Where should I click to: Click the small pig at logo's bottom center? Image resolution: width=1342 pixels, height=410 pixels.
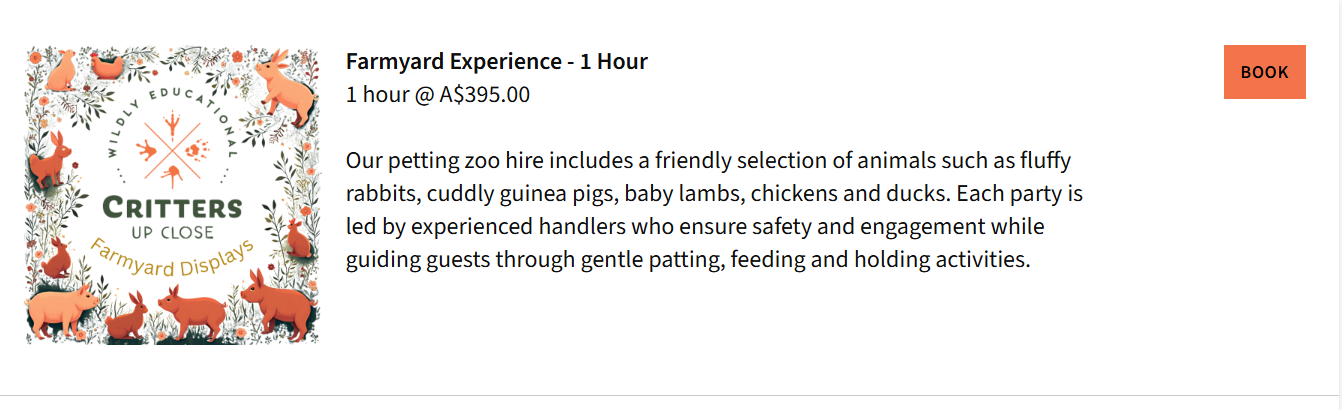190,306
